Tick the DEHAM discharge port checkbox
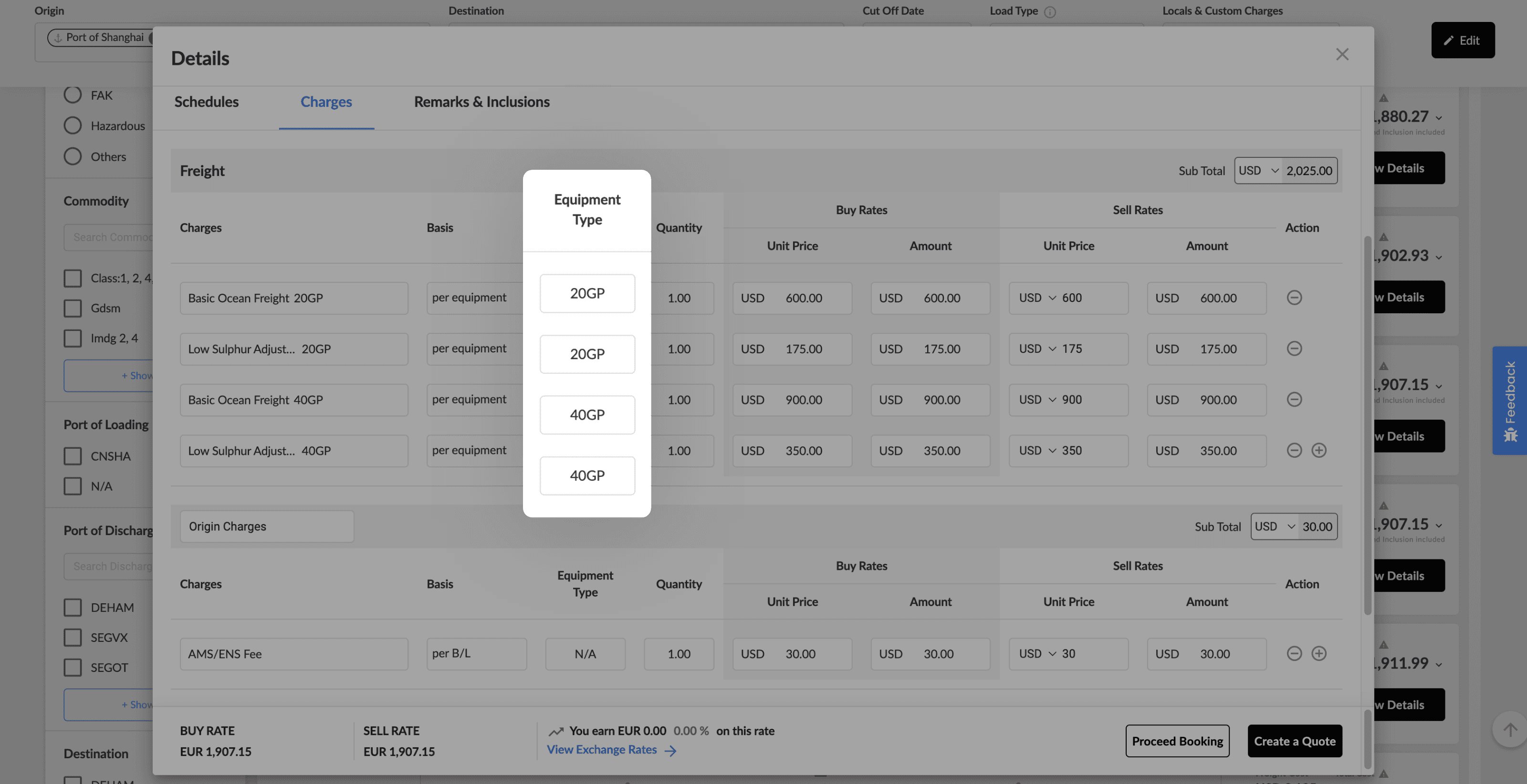 (73, 608)
